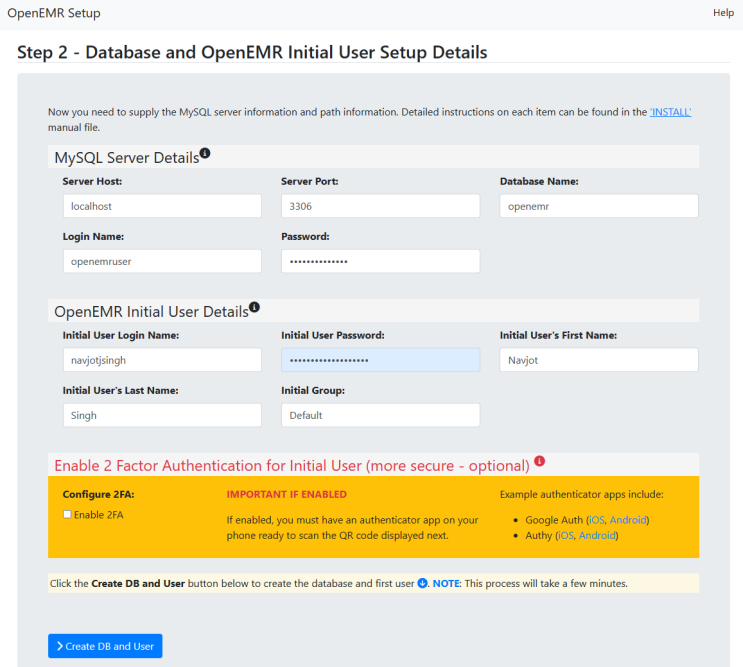Focus the Database Name field
743x667 pixels.
(599, 206)
